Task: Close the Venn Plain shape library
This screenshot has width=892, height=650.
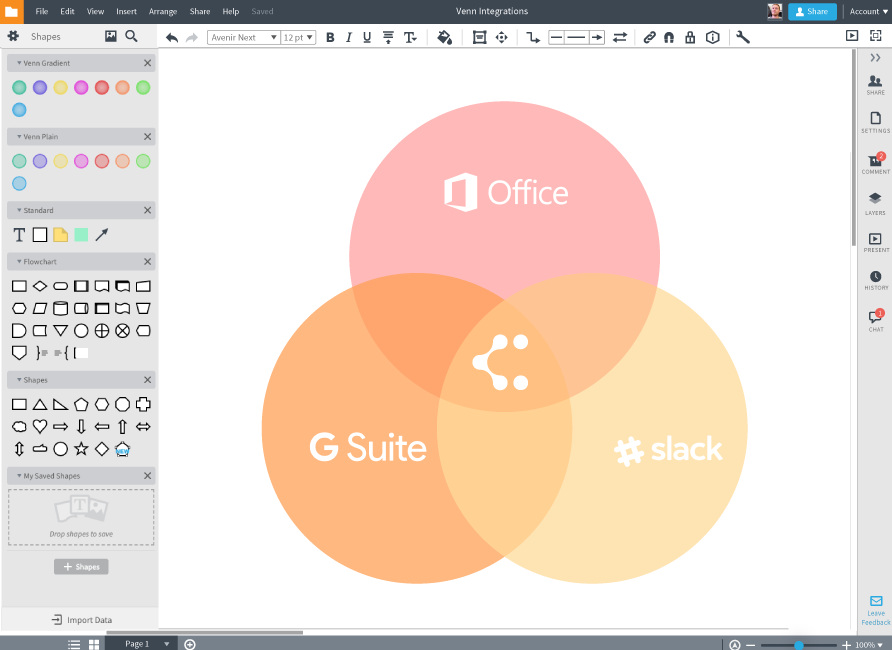Action: [x=147, y=136]
